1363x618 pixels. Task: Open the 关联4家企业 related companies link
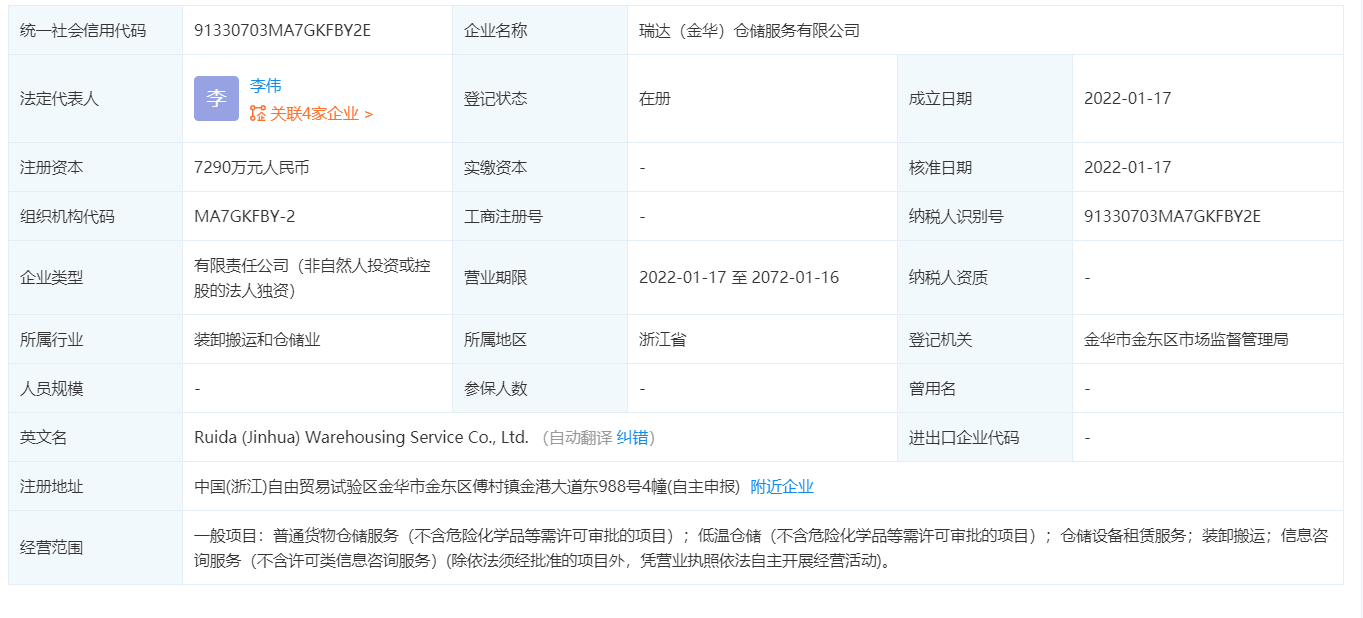pyautogui.click(x=321, y=114)
